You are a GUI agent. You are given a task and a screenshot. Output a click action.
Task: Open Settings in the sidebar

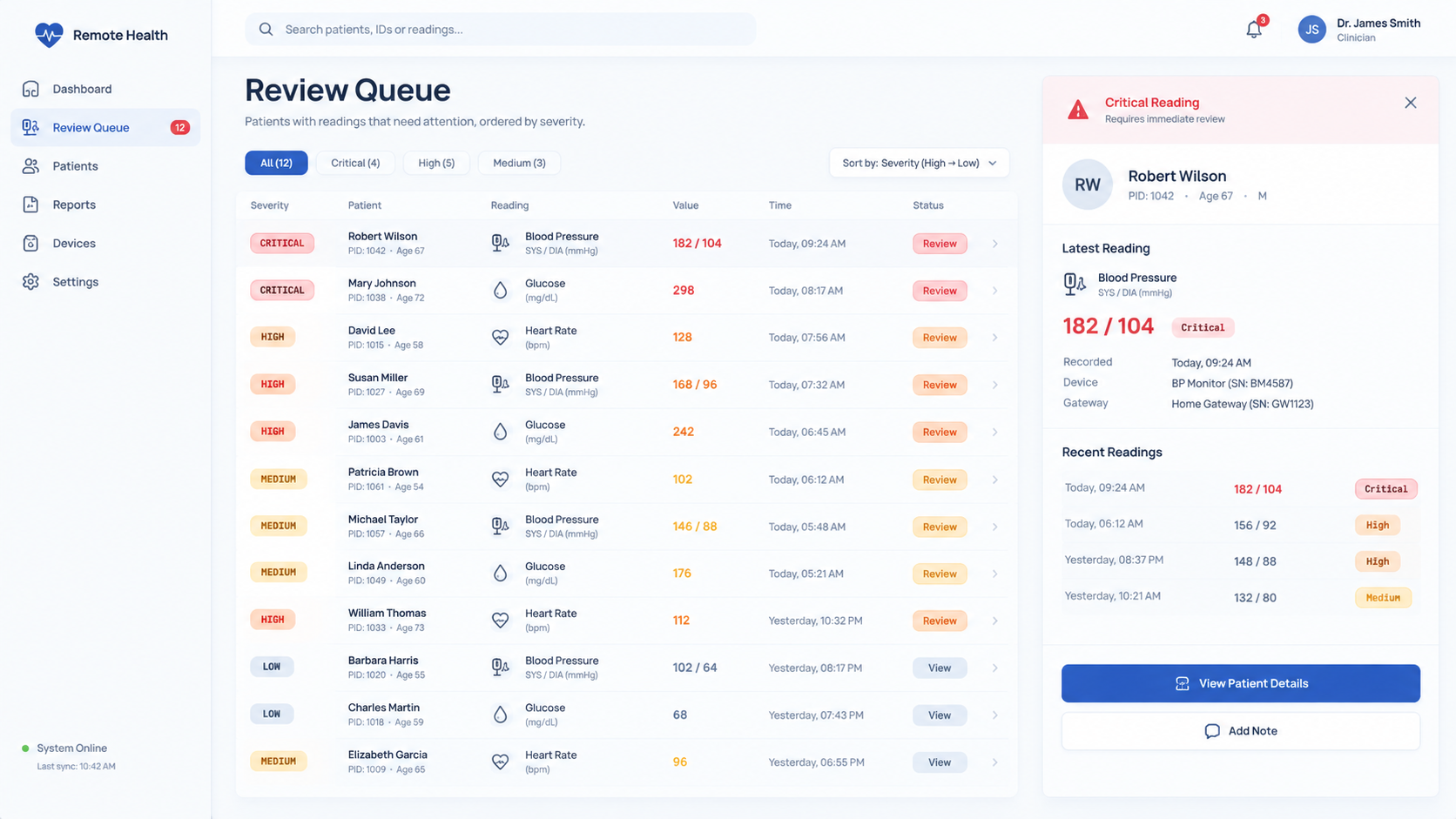(105, 282)
